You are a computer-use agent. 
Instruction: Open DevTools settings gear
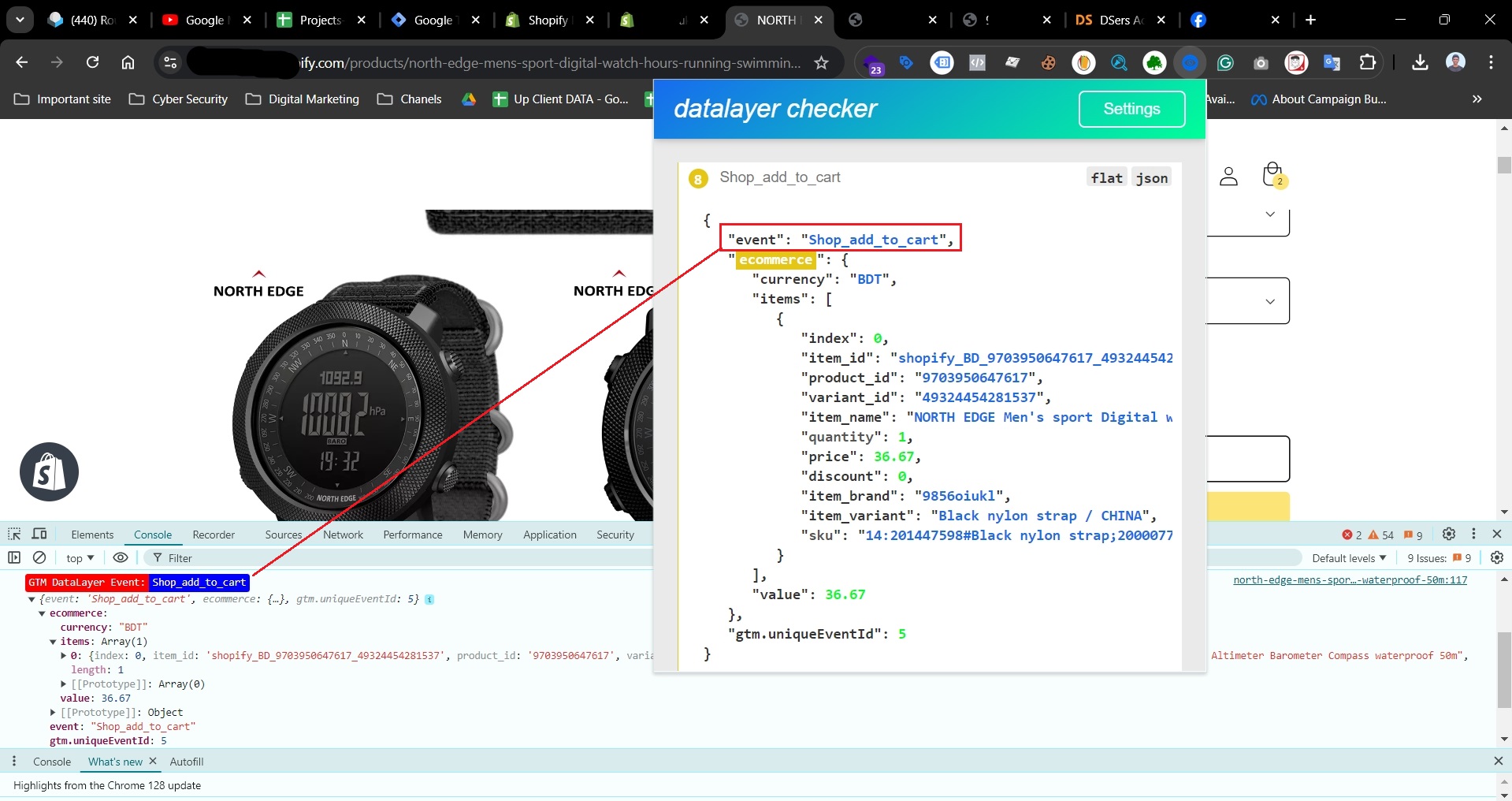click(1448, 534)
